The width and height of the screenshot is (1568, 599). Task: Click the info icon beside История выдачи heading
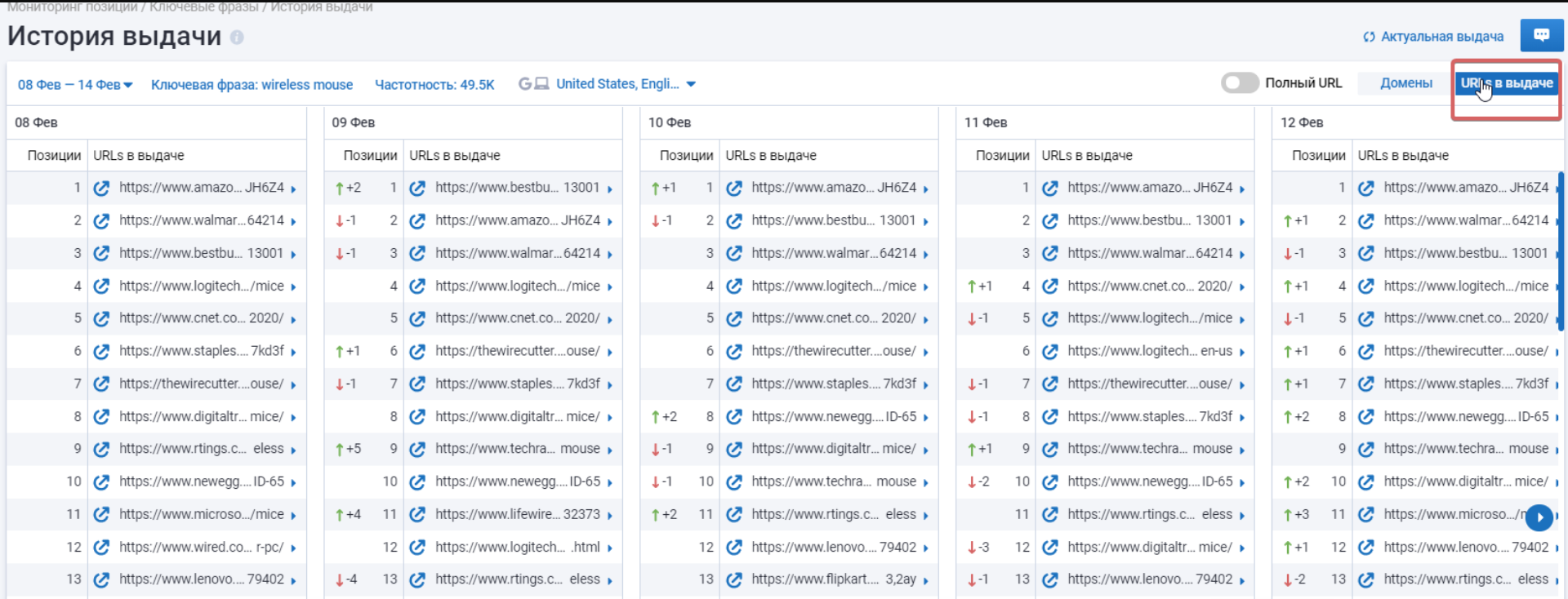(x=237, y=38)
